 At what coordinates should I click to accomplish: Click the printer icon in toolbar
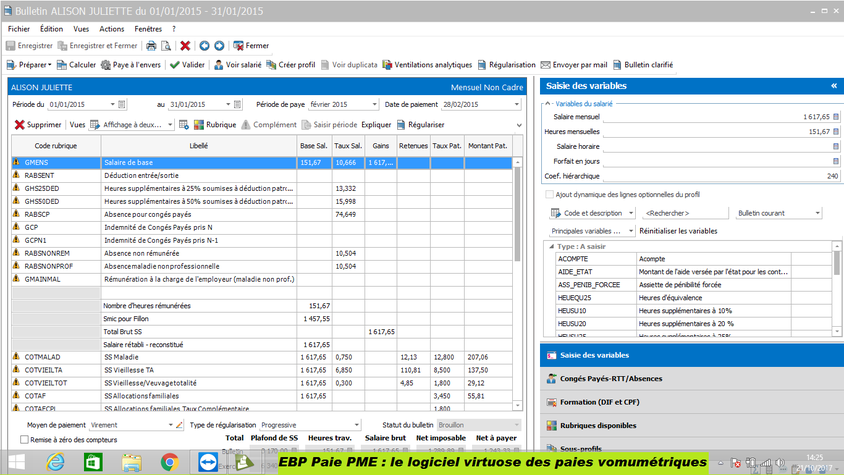click(151, 46)
